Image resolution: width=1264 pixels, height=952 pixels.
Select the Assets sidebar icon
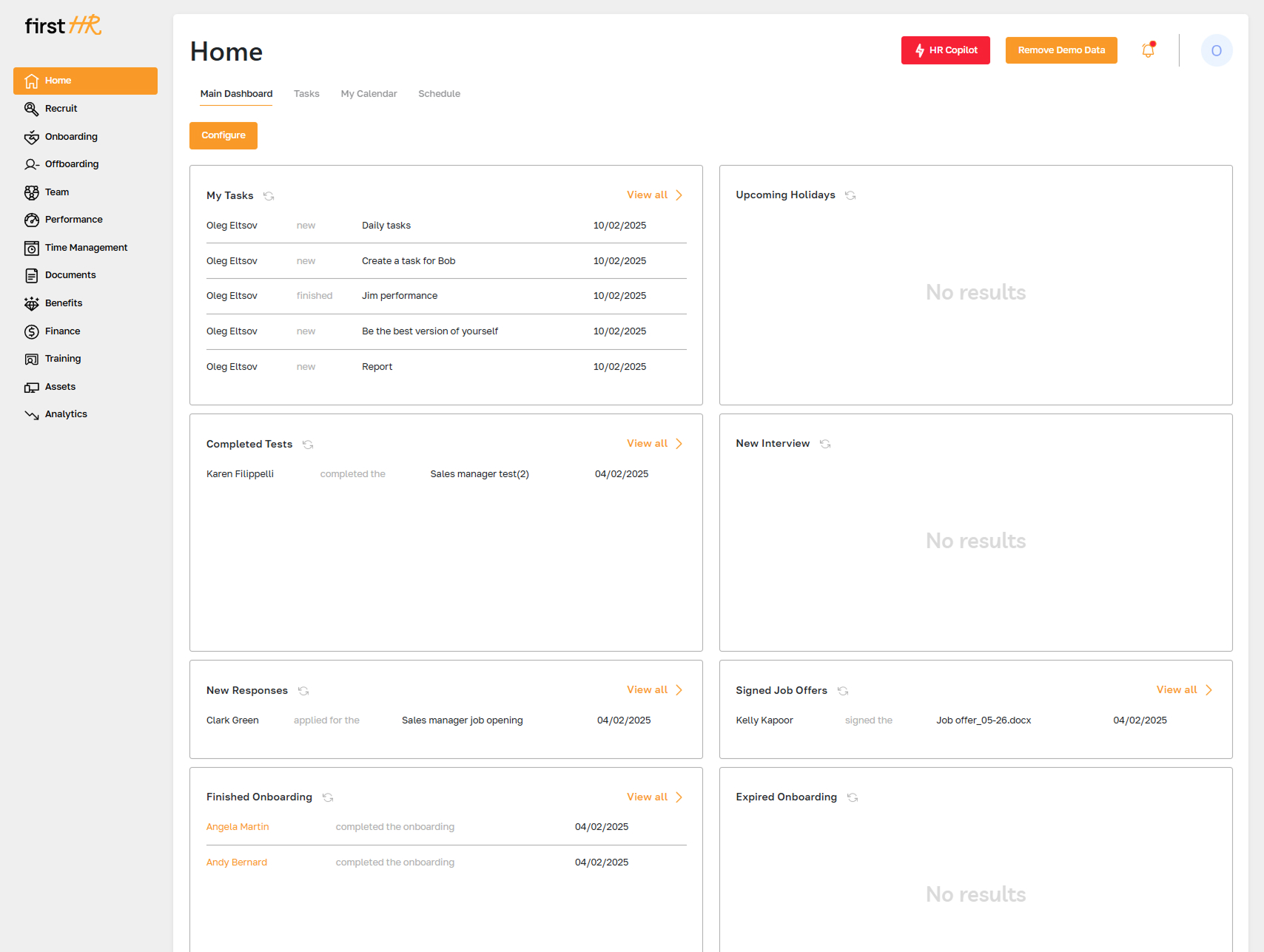[x=31, y=387]
